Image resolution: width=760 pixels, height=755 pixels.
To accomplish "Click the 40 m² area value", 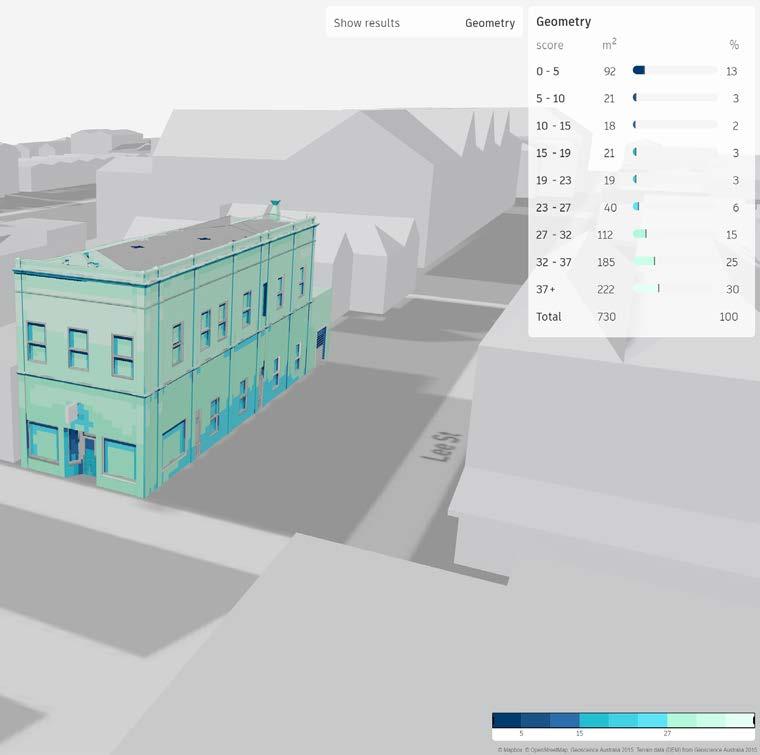I will 610,207.
